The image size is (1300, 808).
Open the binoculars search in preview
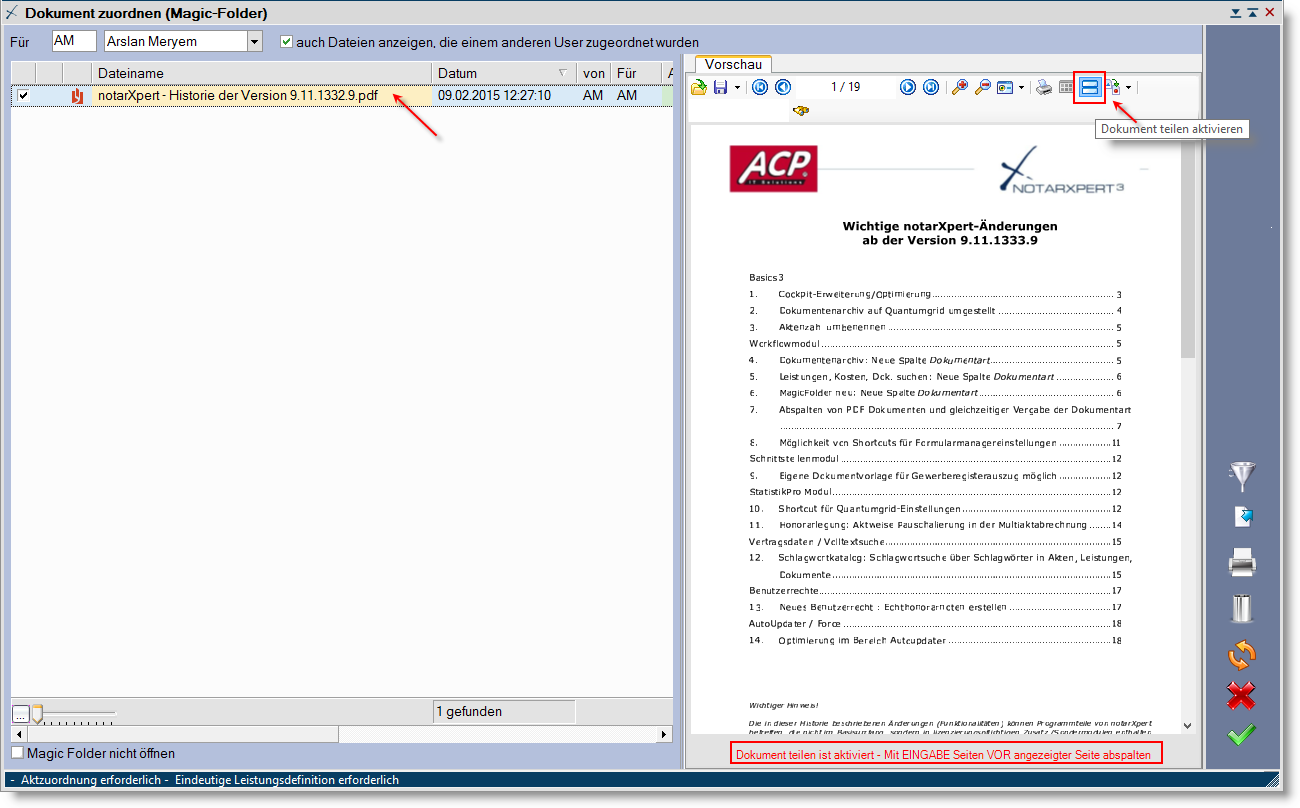[802, 111]
